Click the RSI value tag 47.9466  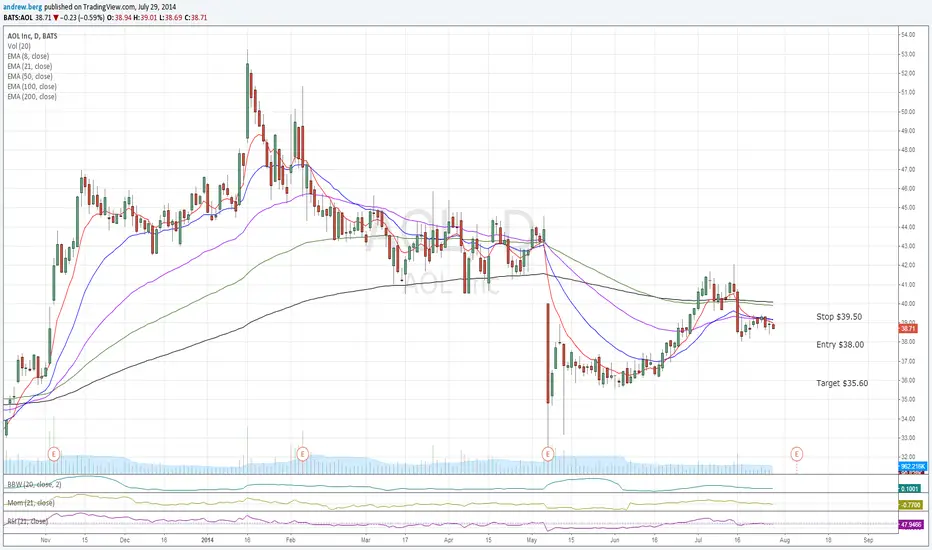[911, 525]
